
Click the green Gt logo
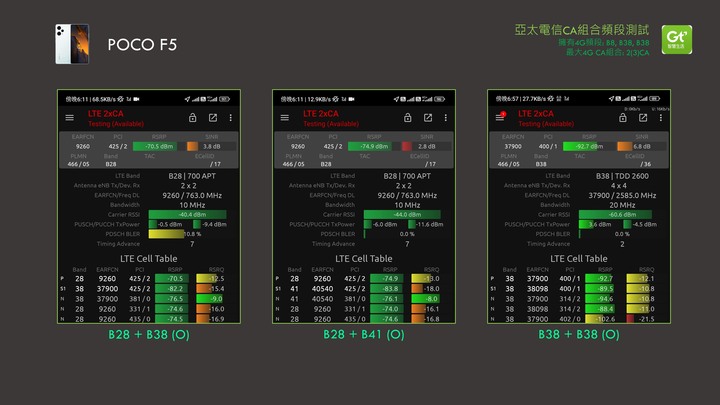point(677,39)
